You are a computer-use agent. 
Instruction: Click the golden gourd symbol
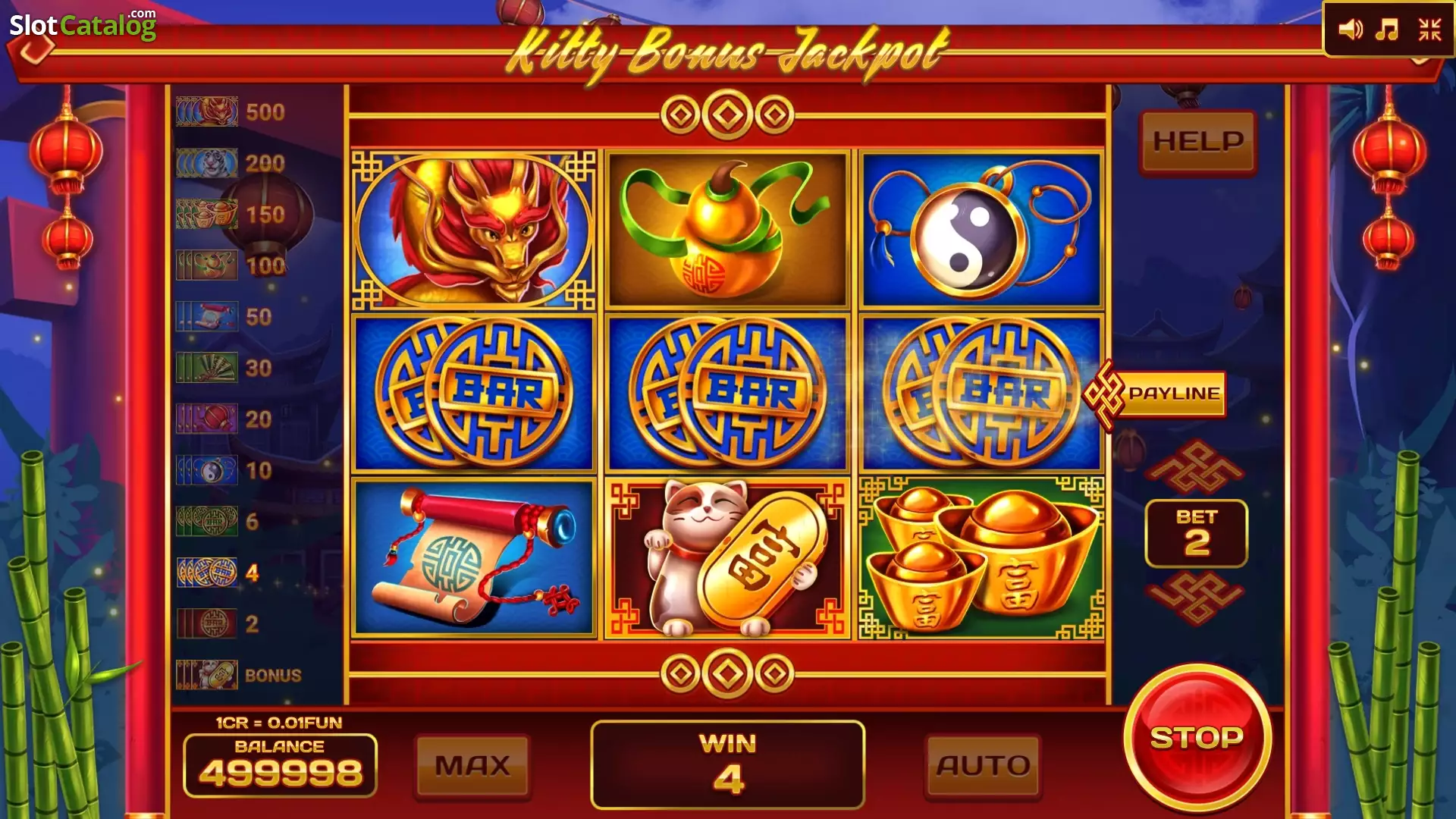(x=727, y=231)
